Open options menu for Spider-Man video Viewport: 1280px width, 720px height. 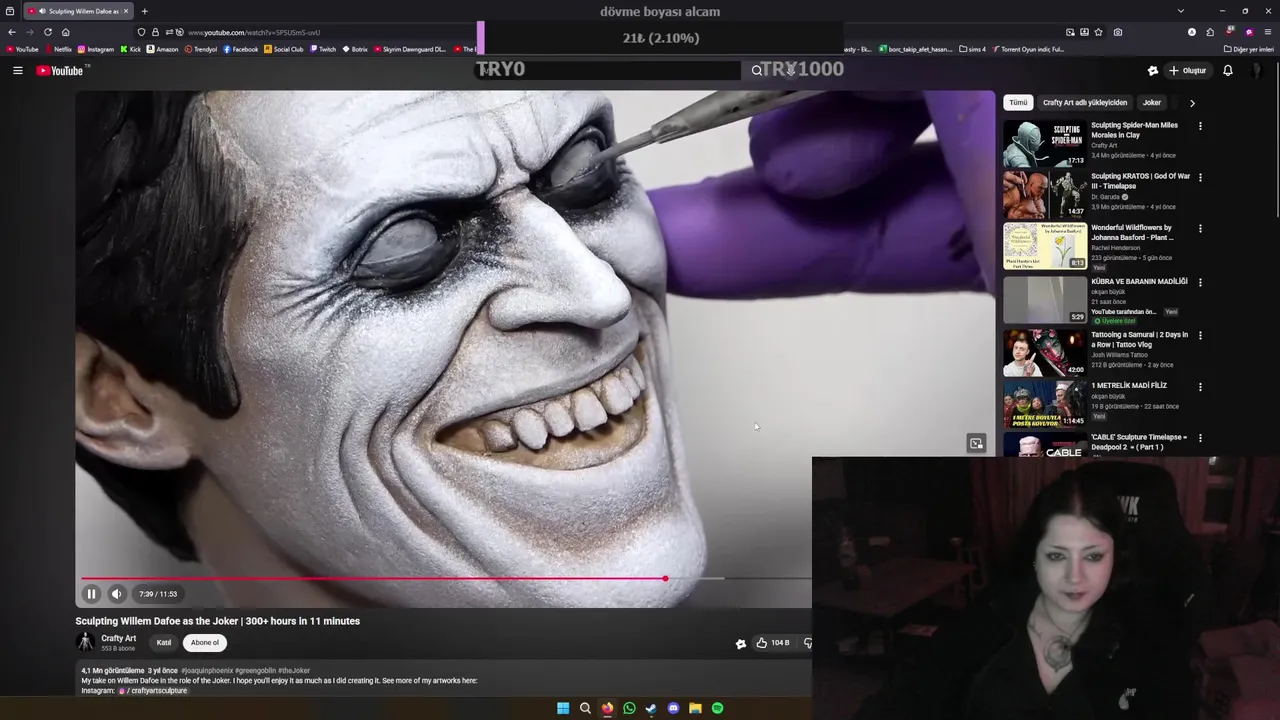point(1200,126)
